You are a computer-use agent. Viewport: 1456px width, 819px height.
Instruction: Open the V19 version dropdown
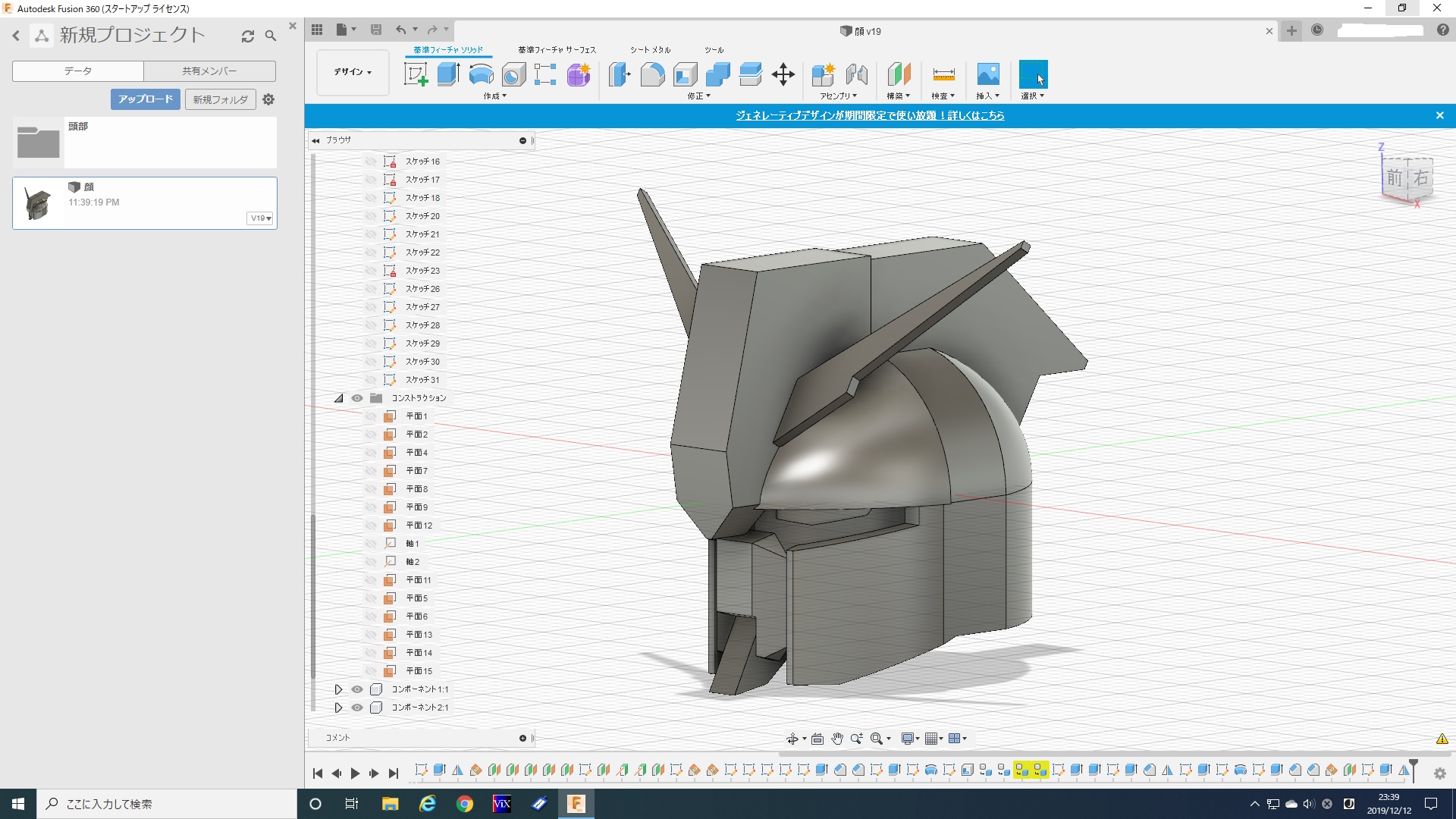tap(260, 218)
